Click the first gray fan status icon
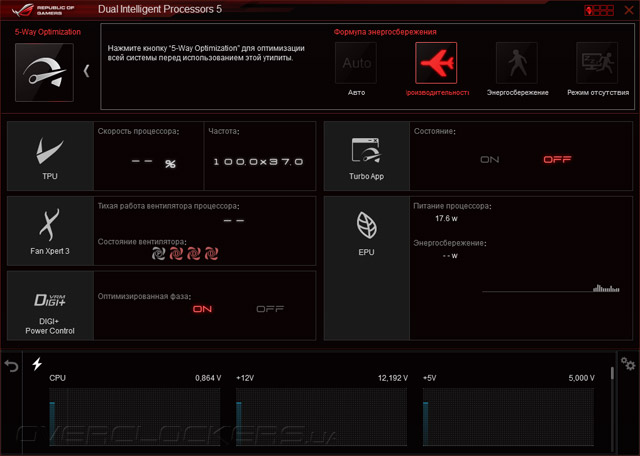 click(x=158, y=254)
